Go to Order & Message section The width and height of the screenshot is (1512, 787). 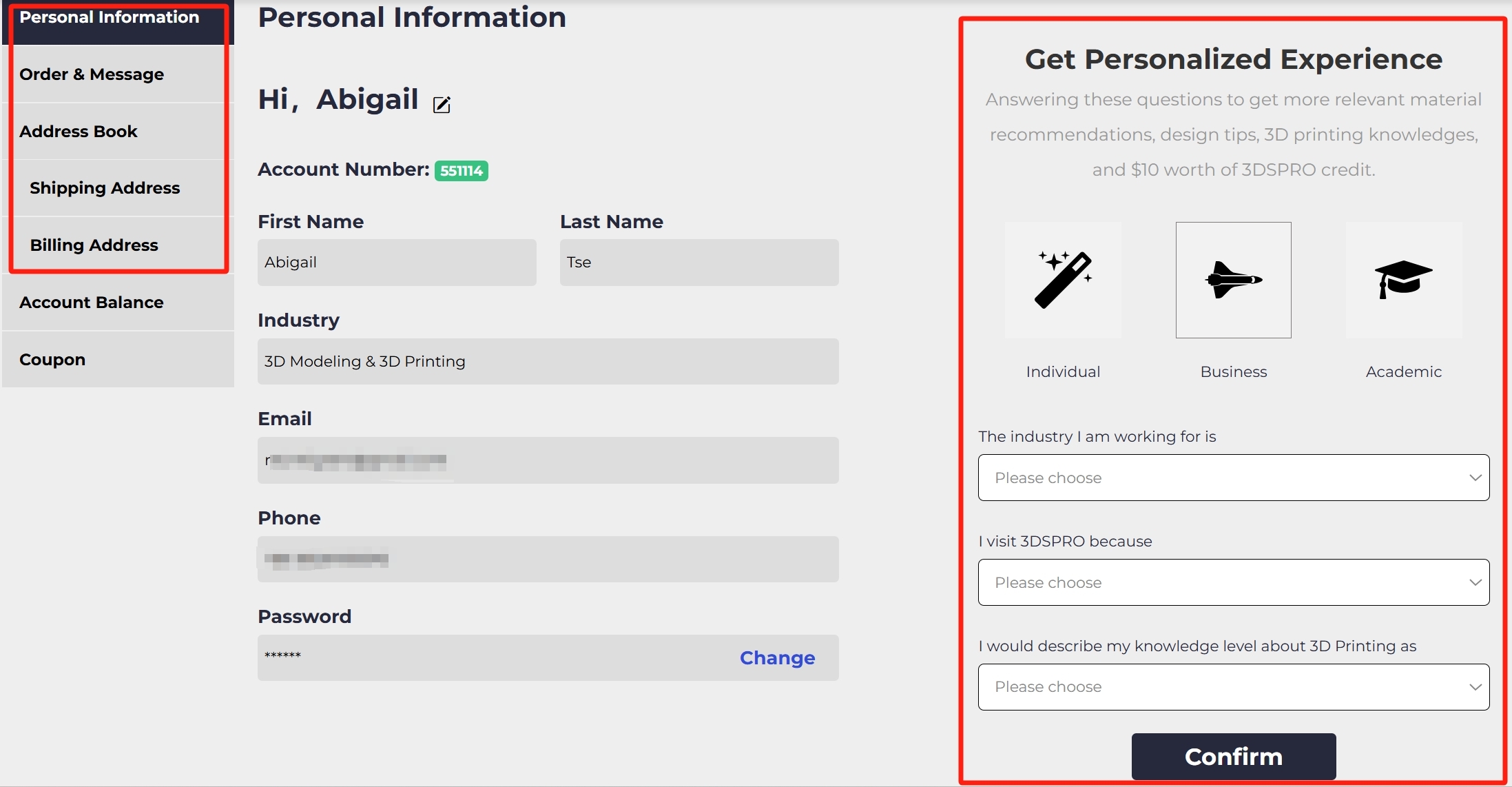(x=92, y=74)
